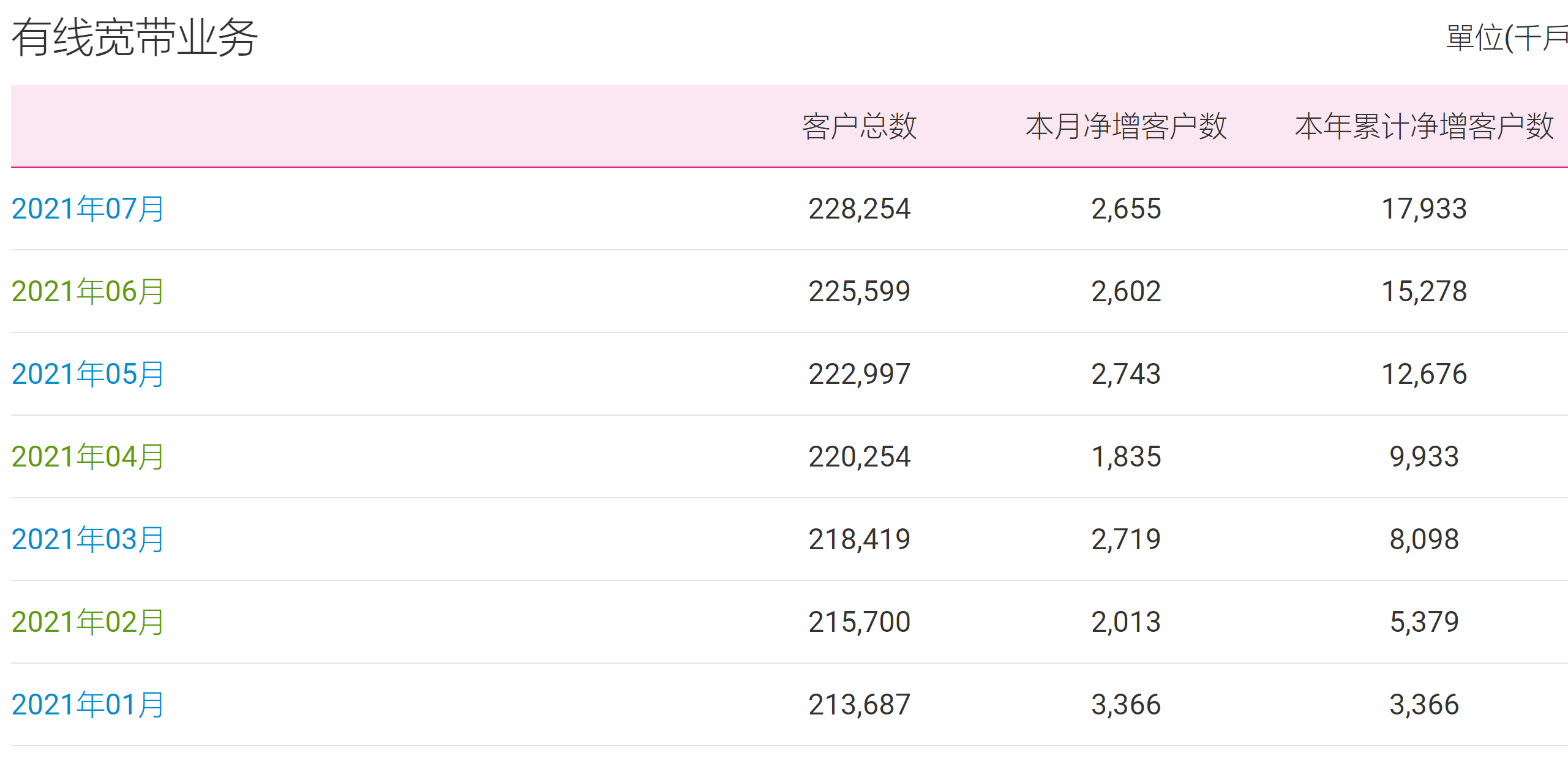Open the 2021年07月 report link

coord(88,209)
